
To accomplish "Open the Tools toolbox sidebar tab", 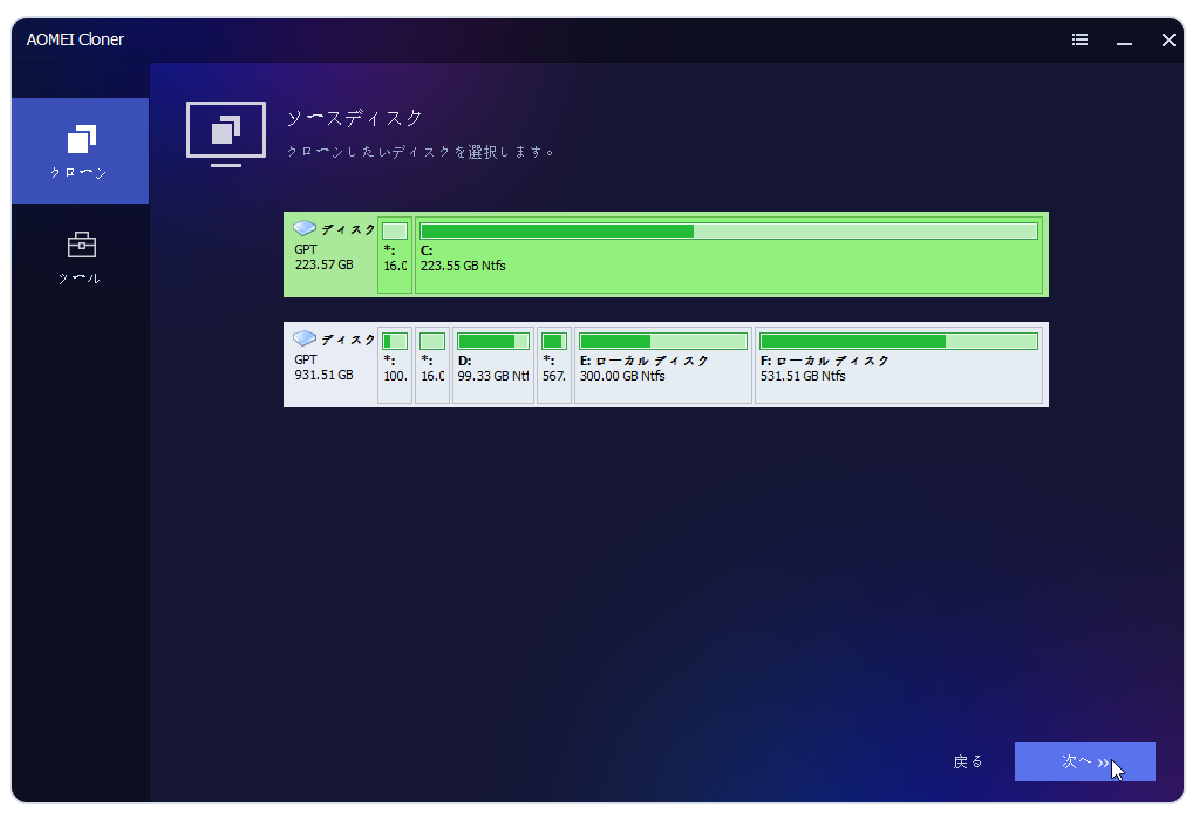I will pos(80,256).
